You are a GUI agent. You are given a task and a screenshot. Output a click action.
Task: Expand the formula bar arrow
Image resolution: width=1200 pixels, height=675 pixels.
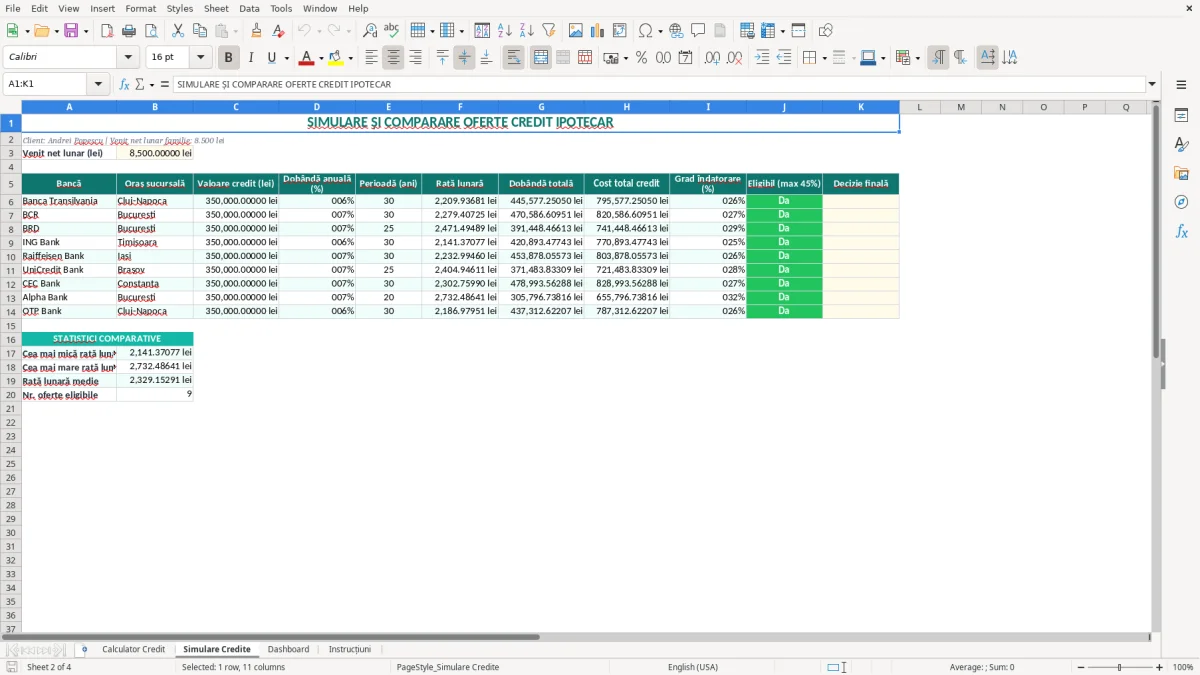1152,84
